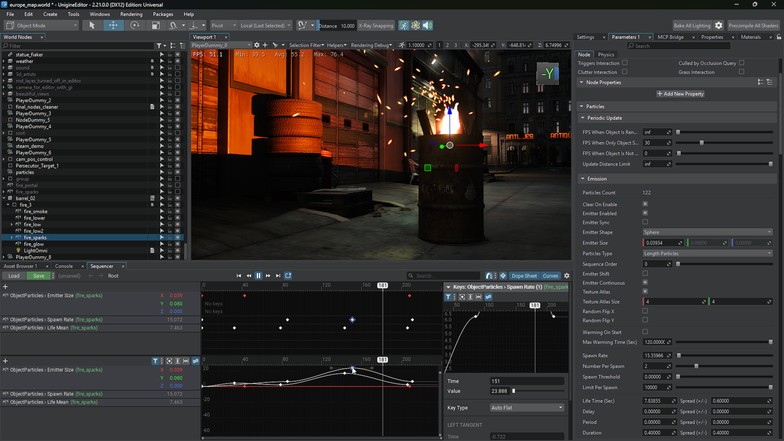Click the Spawn Rate input field
The height and width of the screenshot is (441, 784).
click(657, 356)
